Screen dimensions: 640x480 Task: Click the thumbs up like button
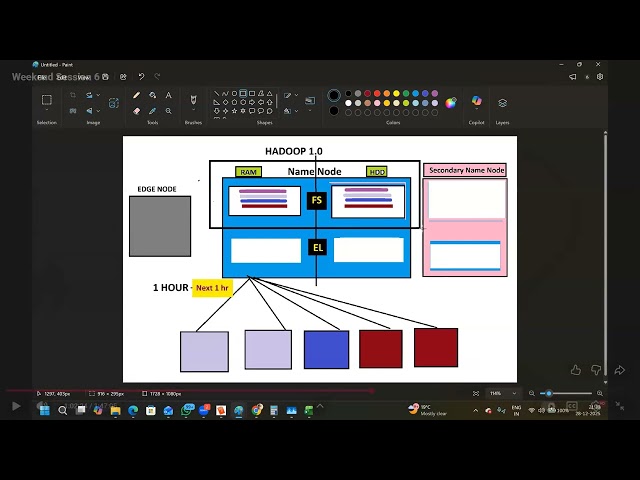[575, 370]
